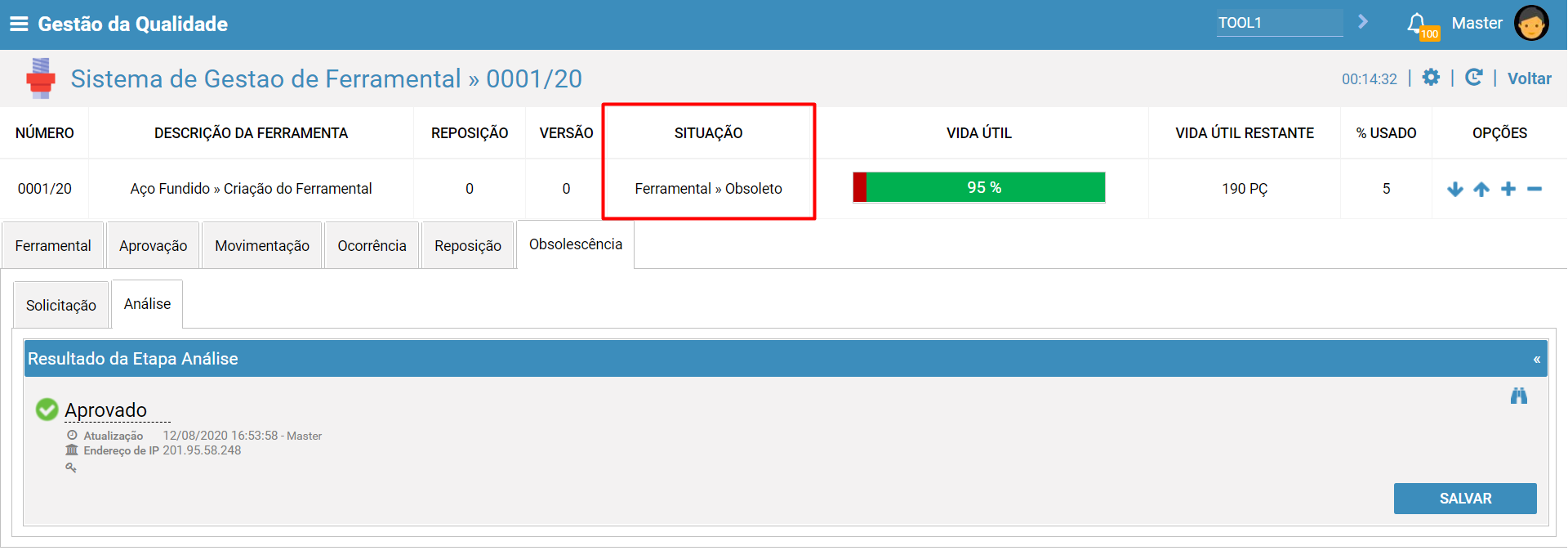Click the % USADO column header

[x=1386, y=133]
